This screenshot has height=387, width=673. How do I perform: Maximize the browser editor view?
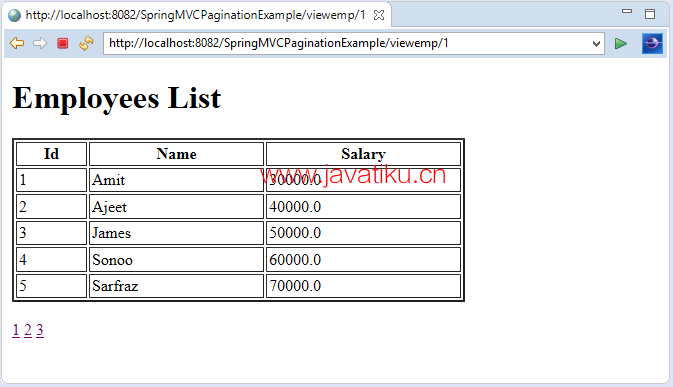[x=650, y=14]
